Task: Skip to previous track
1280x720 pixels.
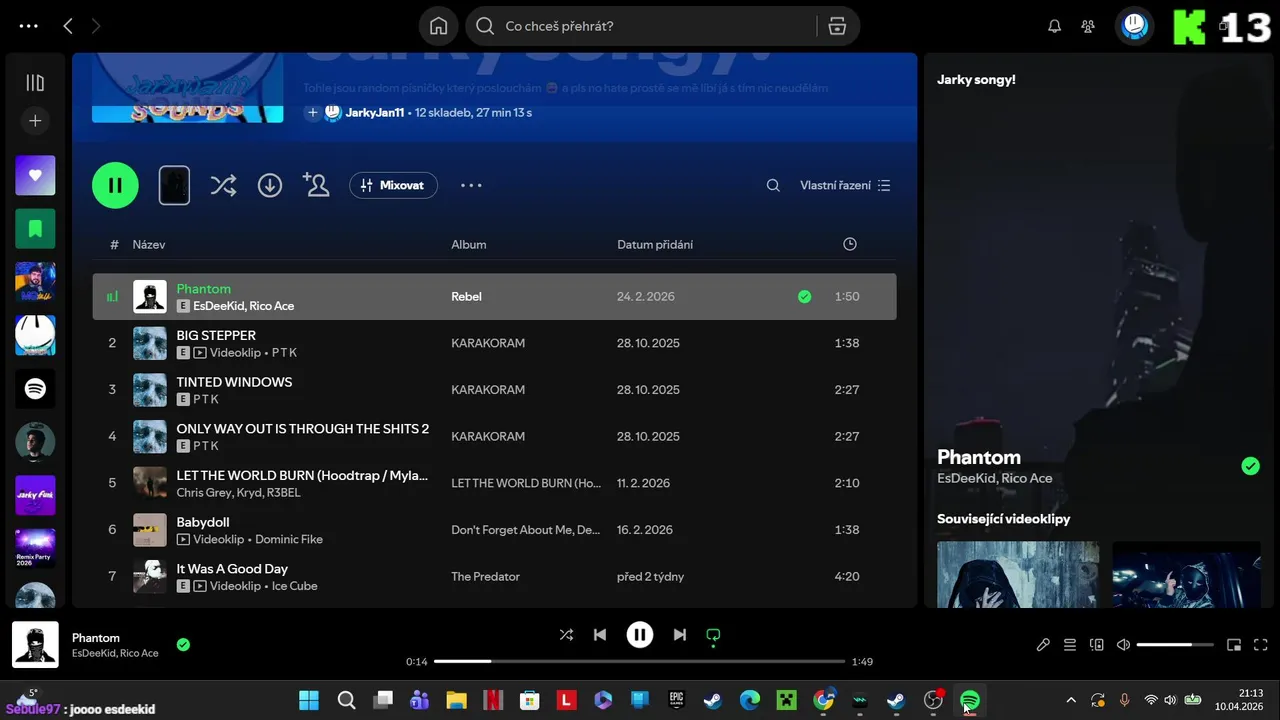Action: 600,634
